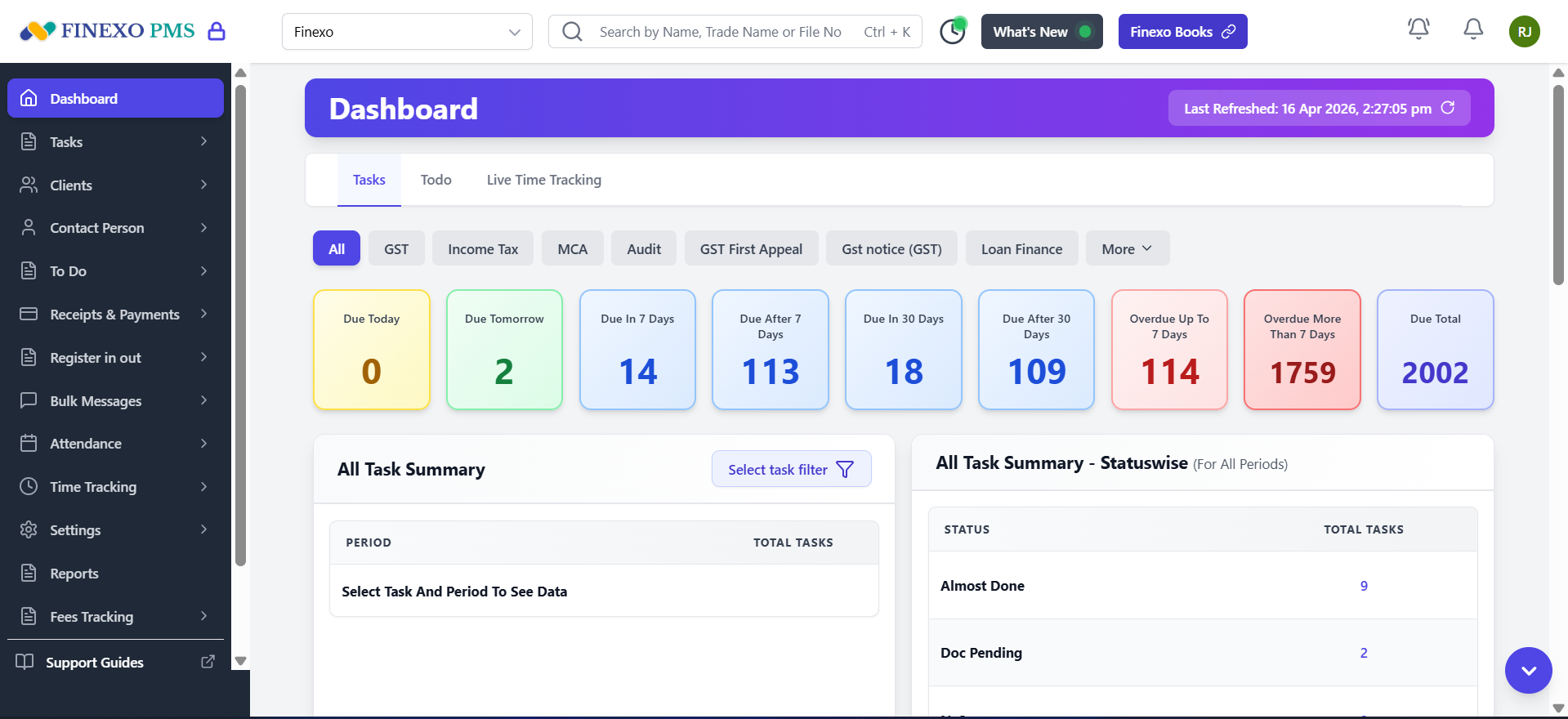Expand the Tasks sidebar submenu chevron

[203, 141]
